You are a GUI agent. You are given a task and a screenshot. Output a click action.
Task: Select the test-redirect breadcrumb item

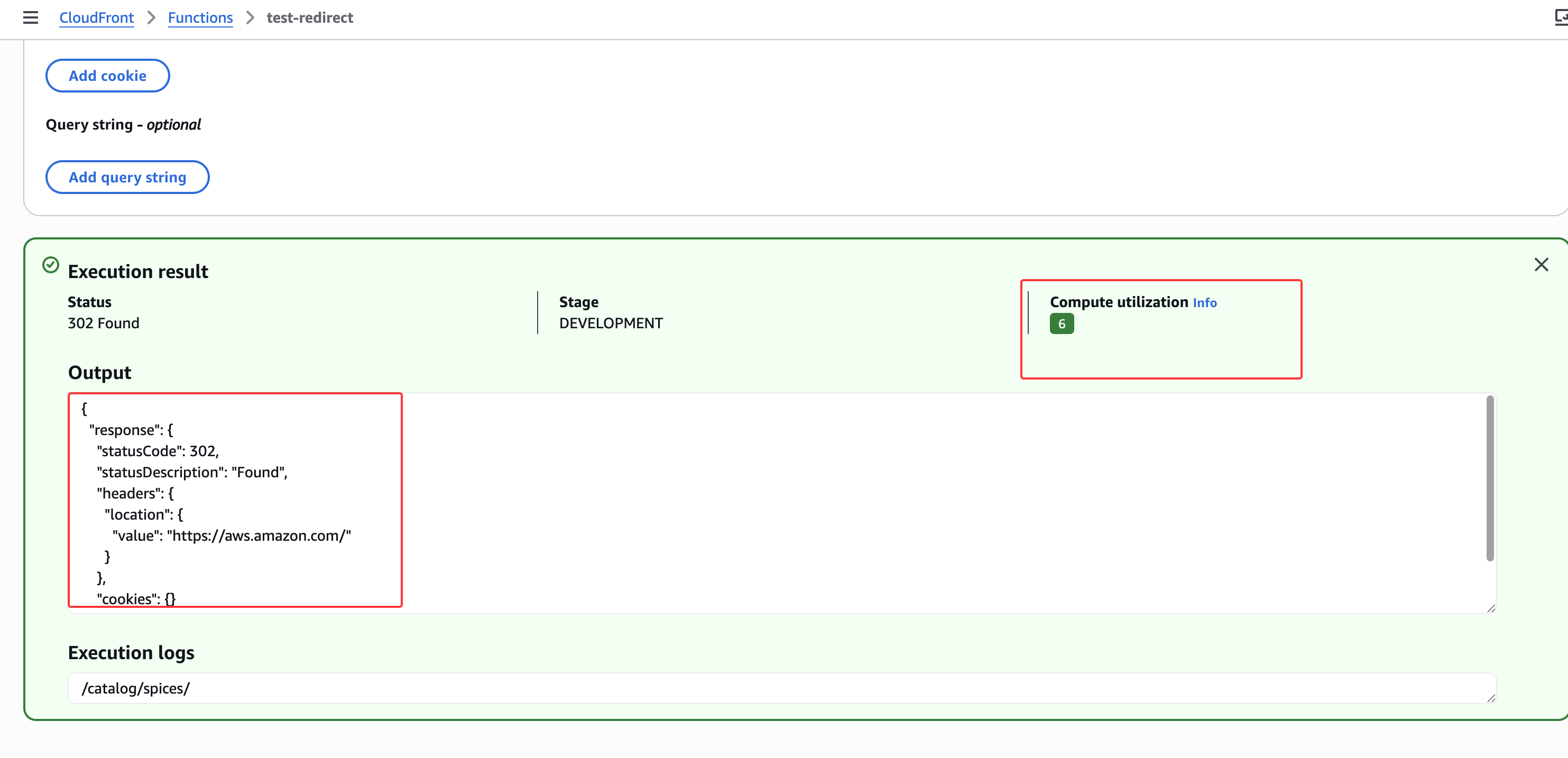click(309, 17)
